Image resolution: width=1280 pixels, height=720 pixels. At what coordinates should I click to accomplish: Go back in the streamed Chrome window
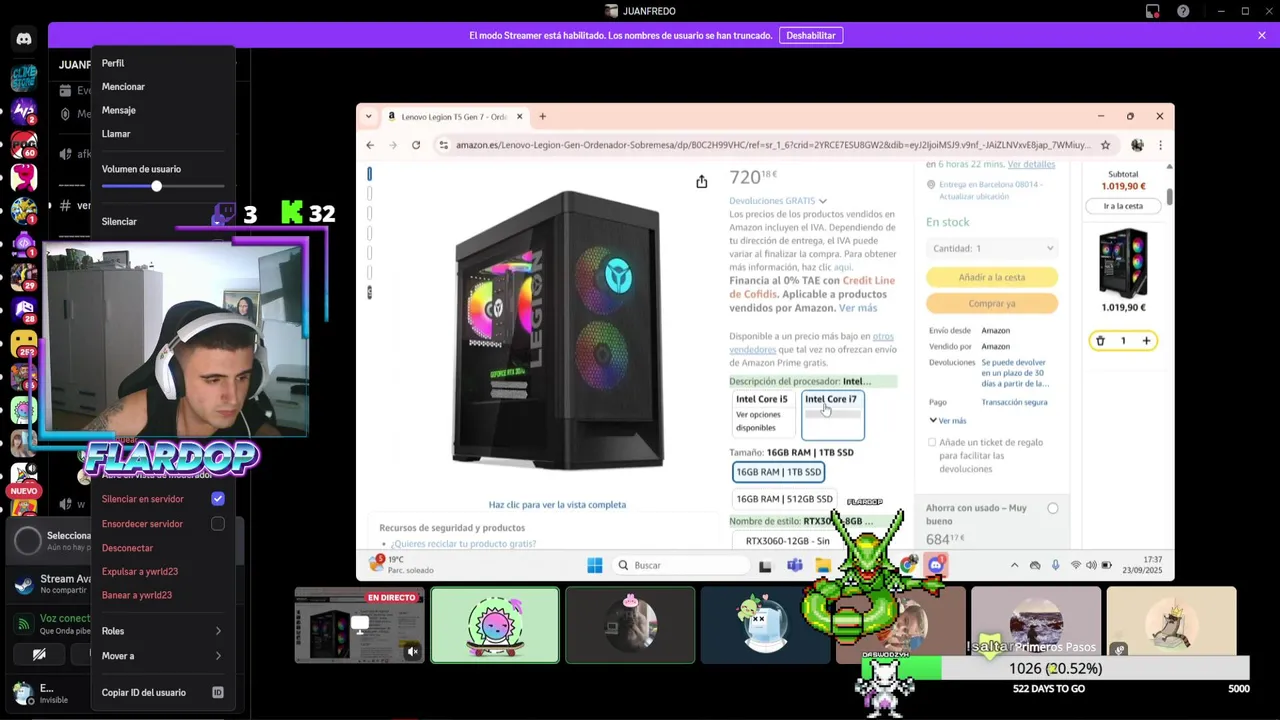pyautogui.click(x=370, y=145)
